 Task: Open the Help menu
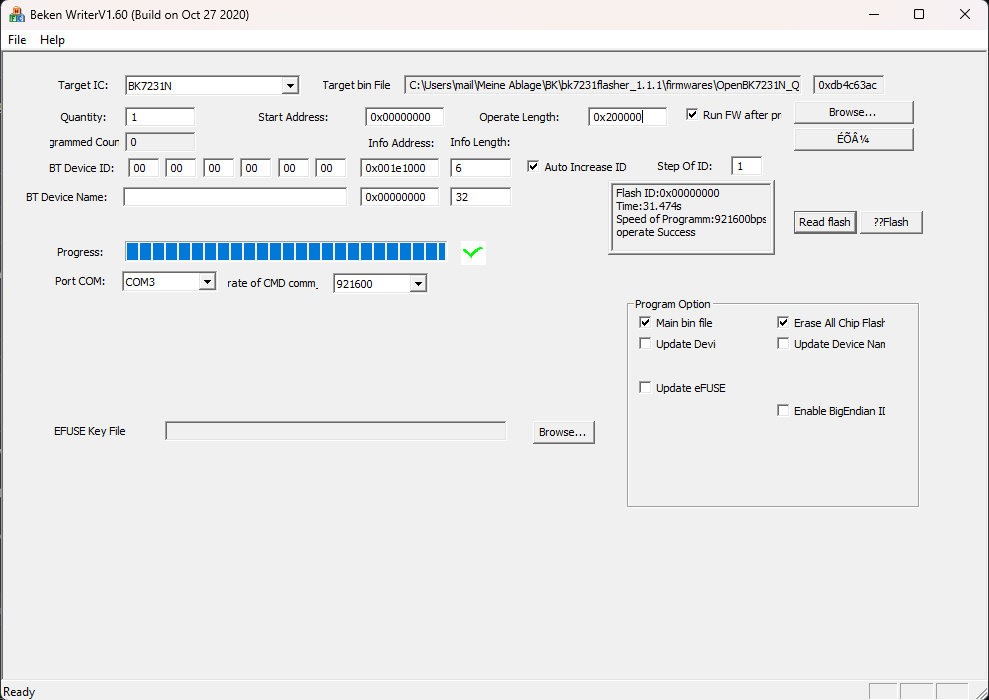pyautogui.click(x=52, y=40)
